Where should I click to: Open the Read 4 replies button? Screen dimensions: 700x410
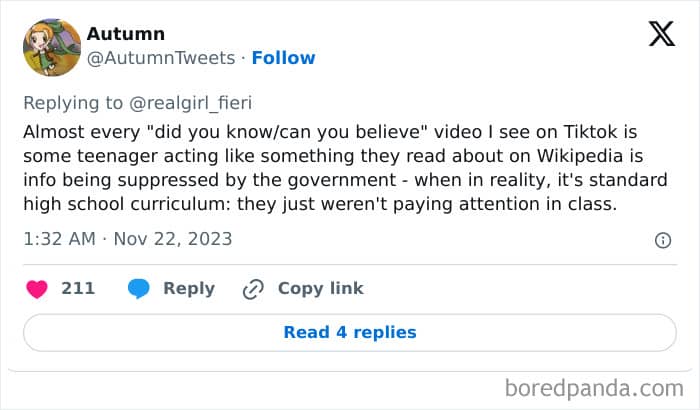point(350,332)
